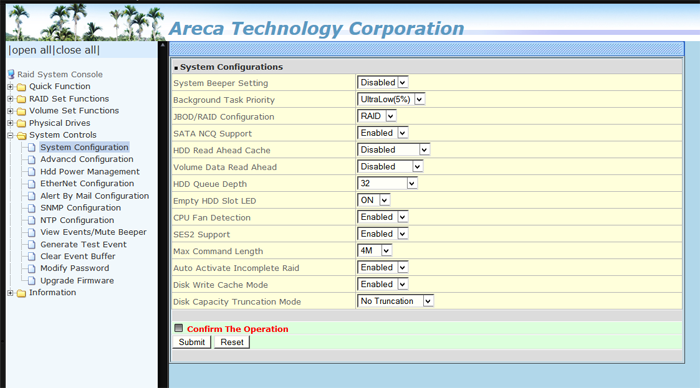The image size is (700, 388).
Task: Click the Generate Test Event page icon
Action: 32,244
